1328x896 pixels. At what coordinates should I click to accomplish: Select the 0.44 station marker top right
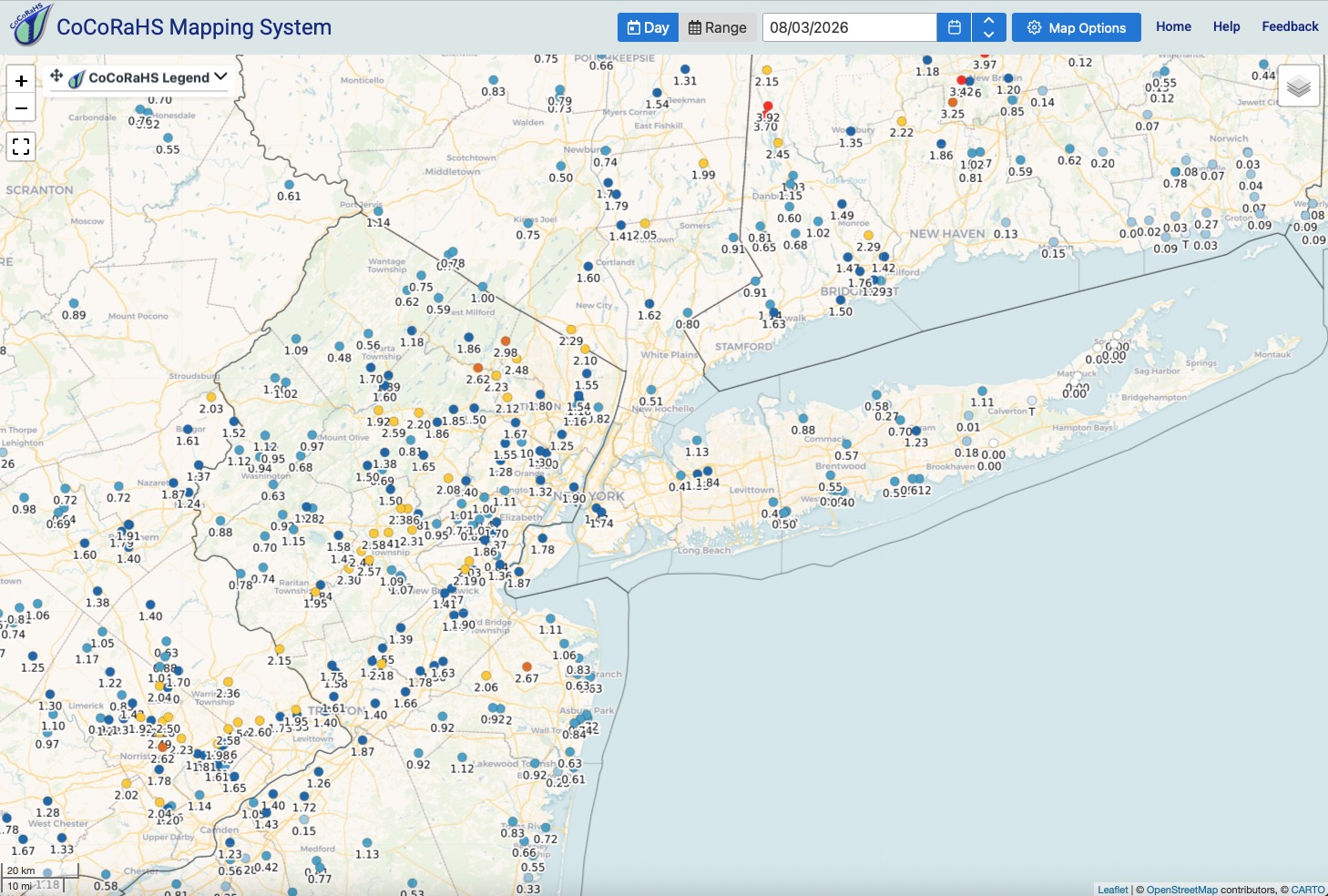(x=1263, y=65)
